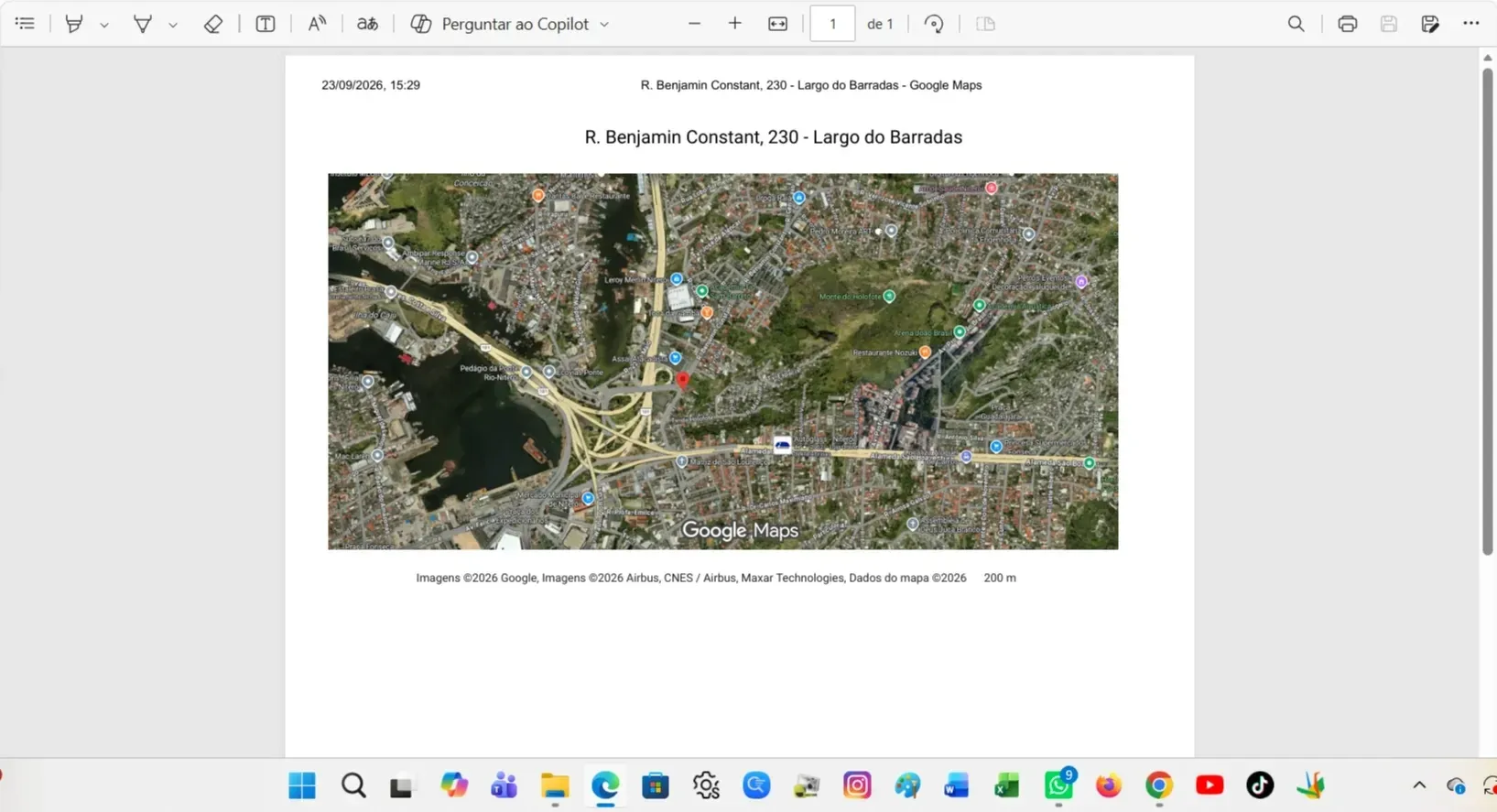Open Microsoft Teams from taskbar

coord(504,785)
